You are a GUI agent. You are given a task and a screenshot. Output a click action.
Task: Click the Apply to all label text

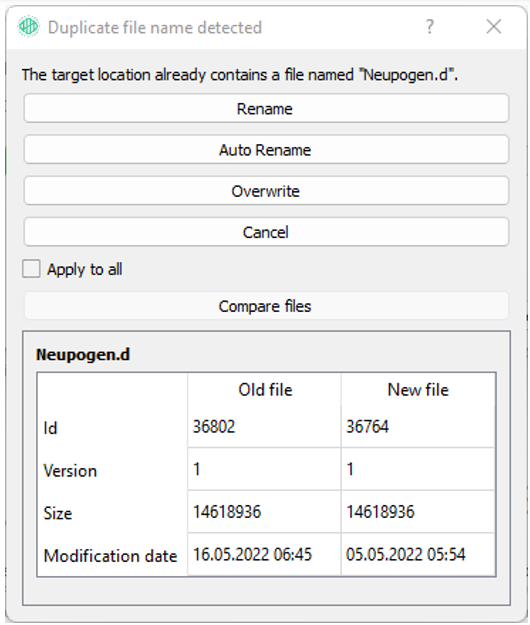(84, 269)
